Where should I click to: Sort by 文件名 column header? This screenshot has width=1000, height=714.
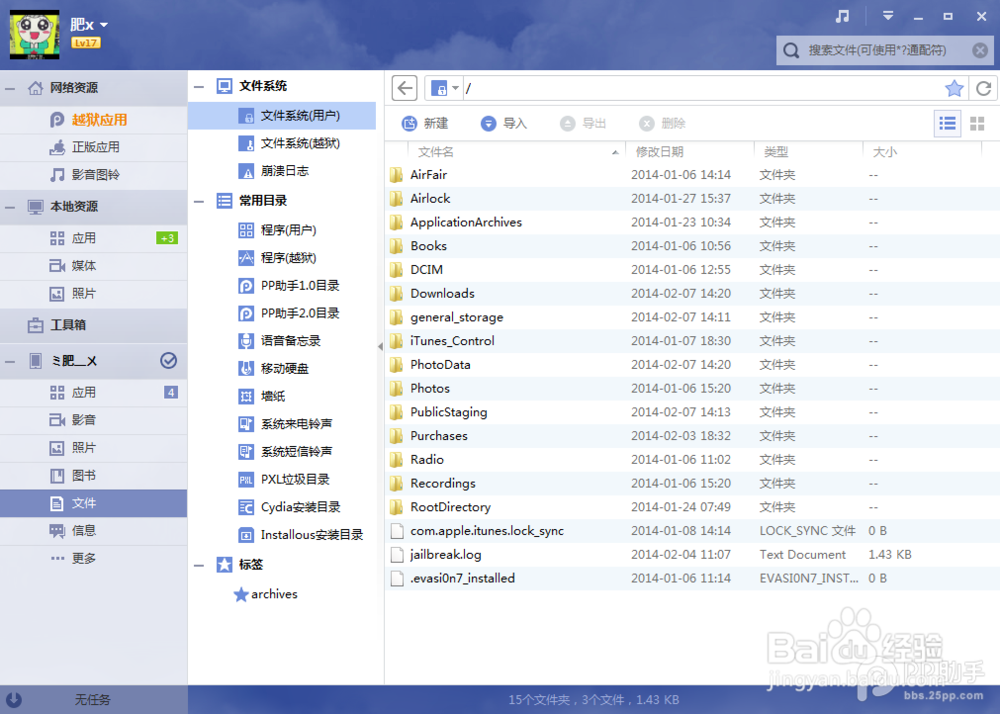517,152
